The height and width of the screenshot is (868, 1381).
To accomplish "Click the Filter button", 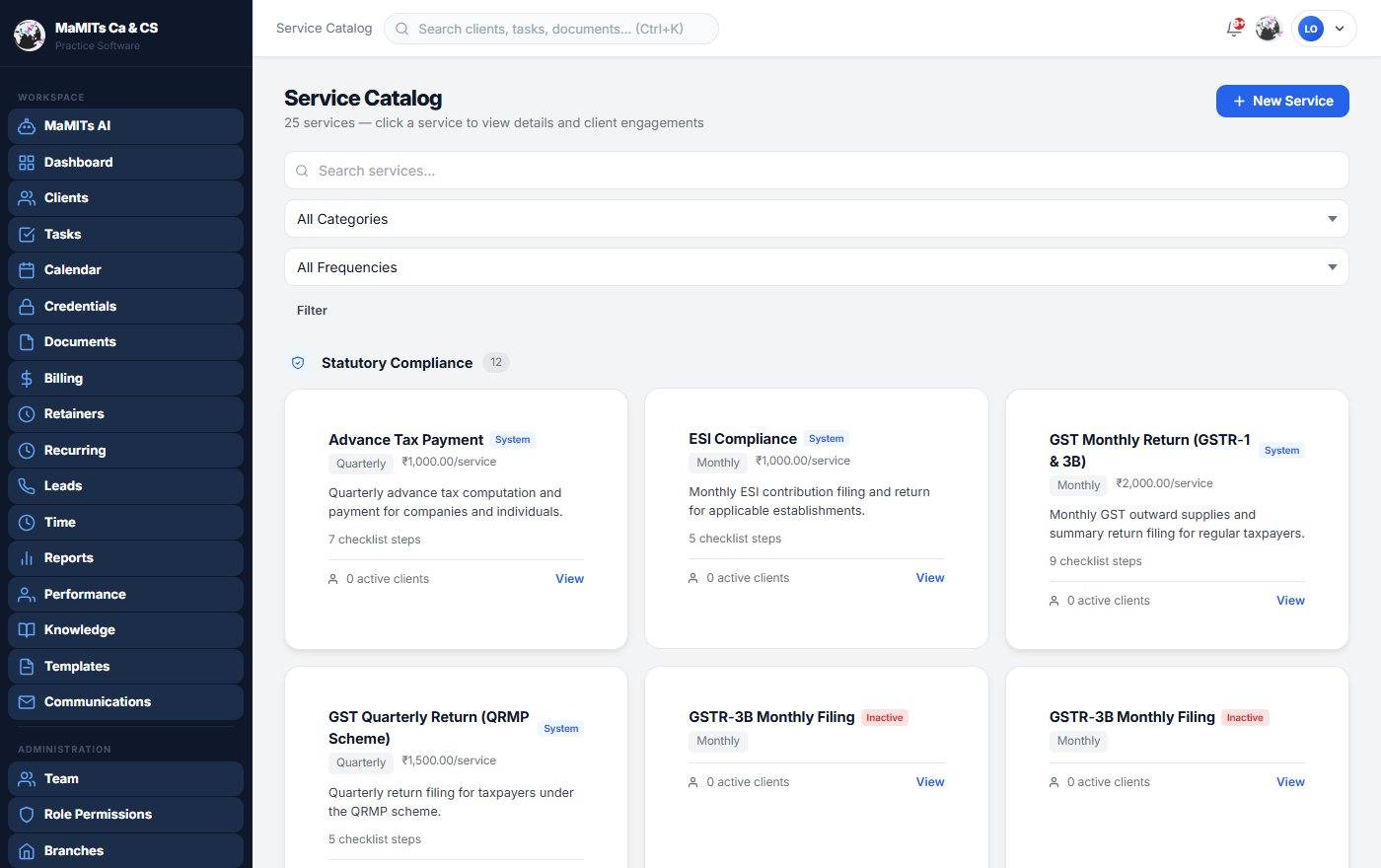I will point(312,311).
